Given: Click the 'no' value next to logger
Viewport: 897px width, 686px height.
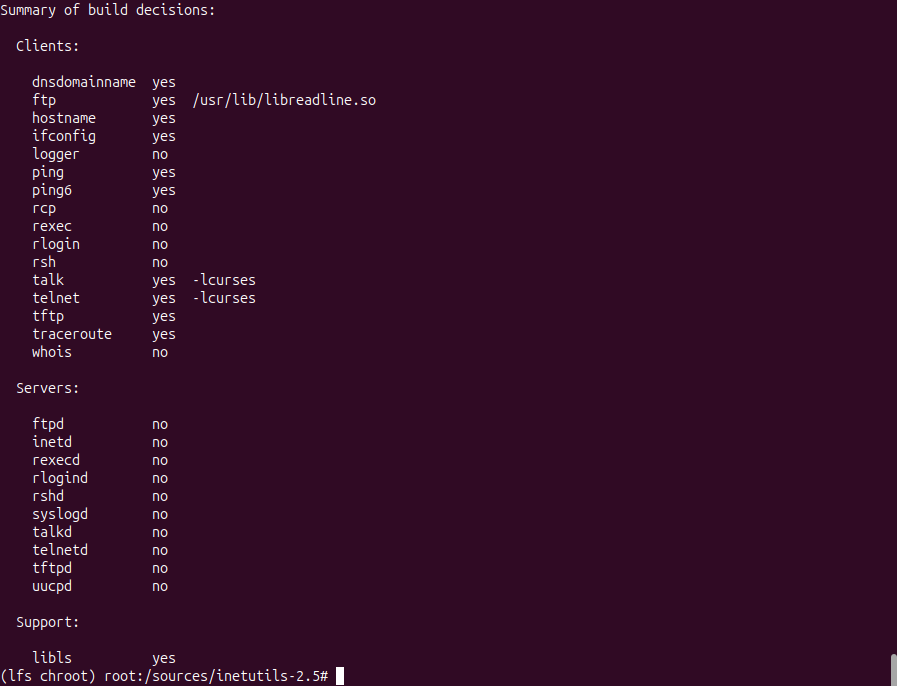Looking at the screenshot, I should [x=160, y=154].
